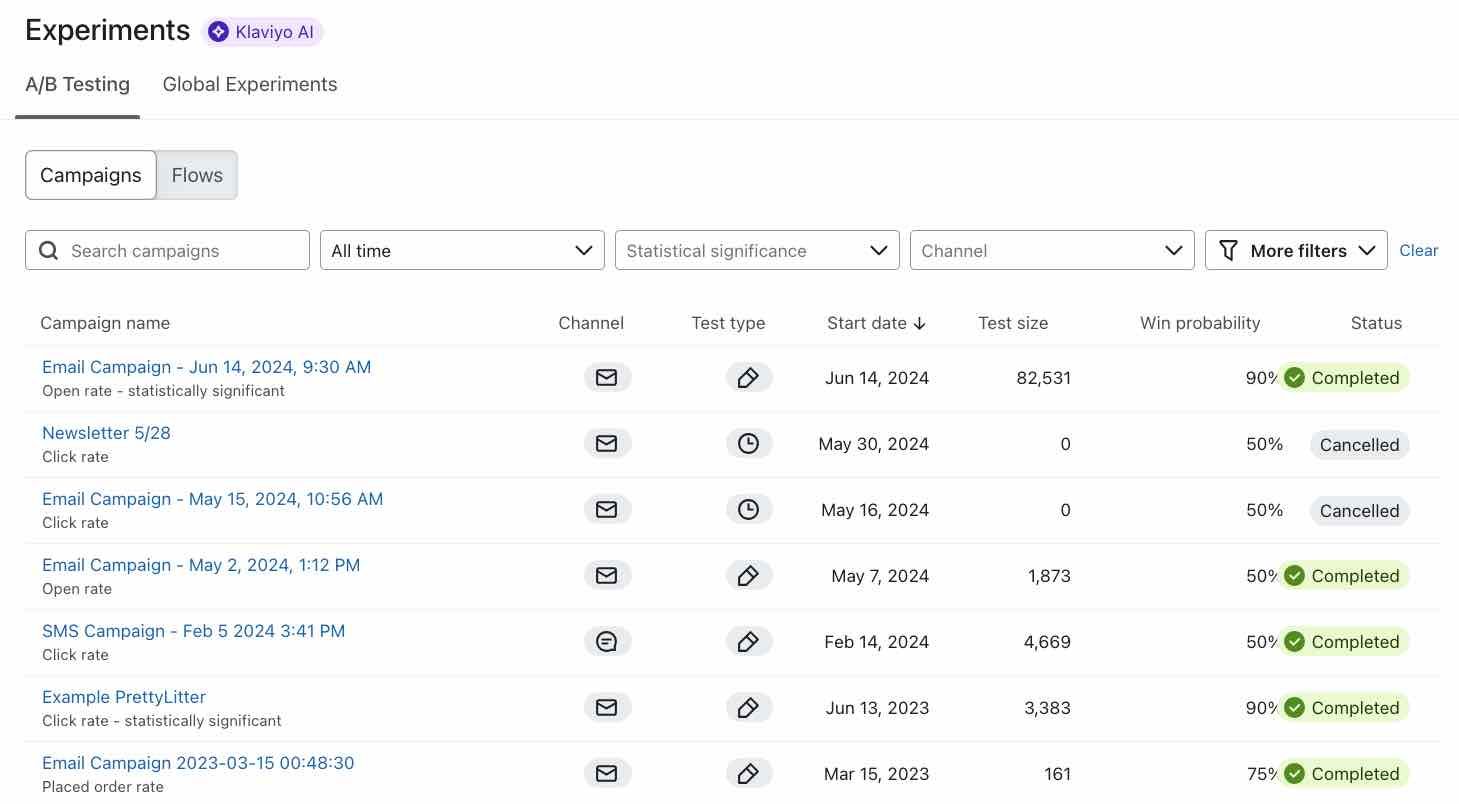Click the clock send-time test icon for Newsletter 5/28
1459x804 pixels.
[749, 443]
